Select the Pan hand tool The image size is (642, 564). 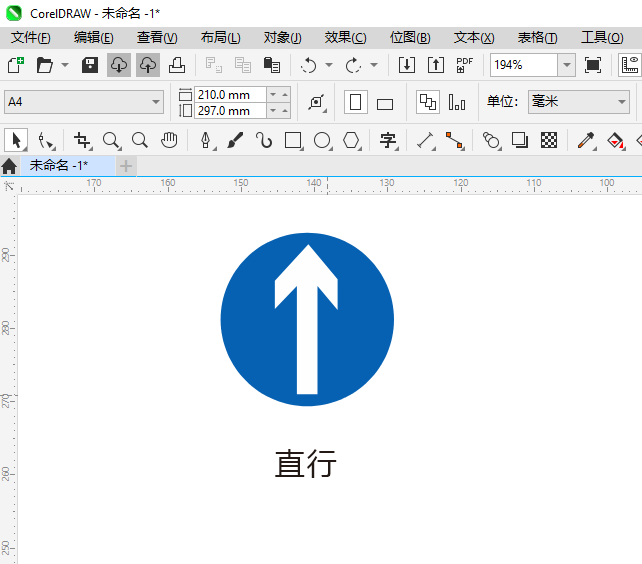(169, 140)
